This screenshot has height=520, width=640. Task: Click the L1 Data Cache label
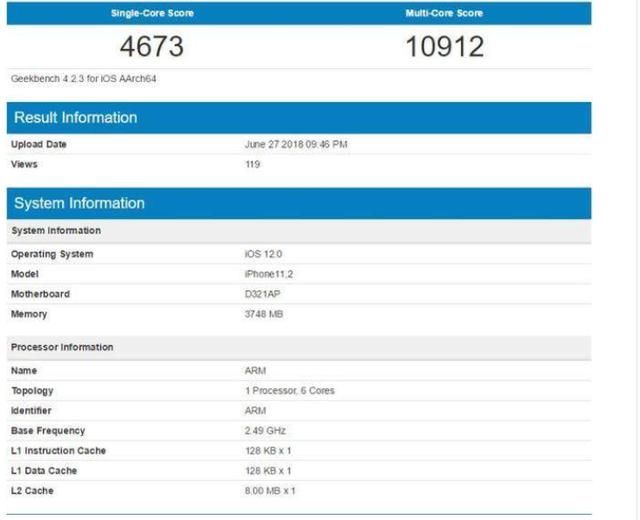coord(44,471)
